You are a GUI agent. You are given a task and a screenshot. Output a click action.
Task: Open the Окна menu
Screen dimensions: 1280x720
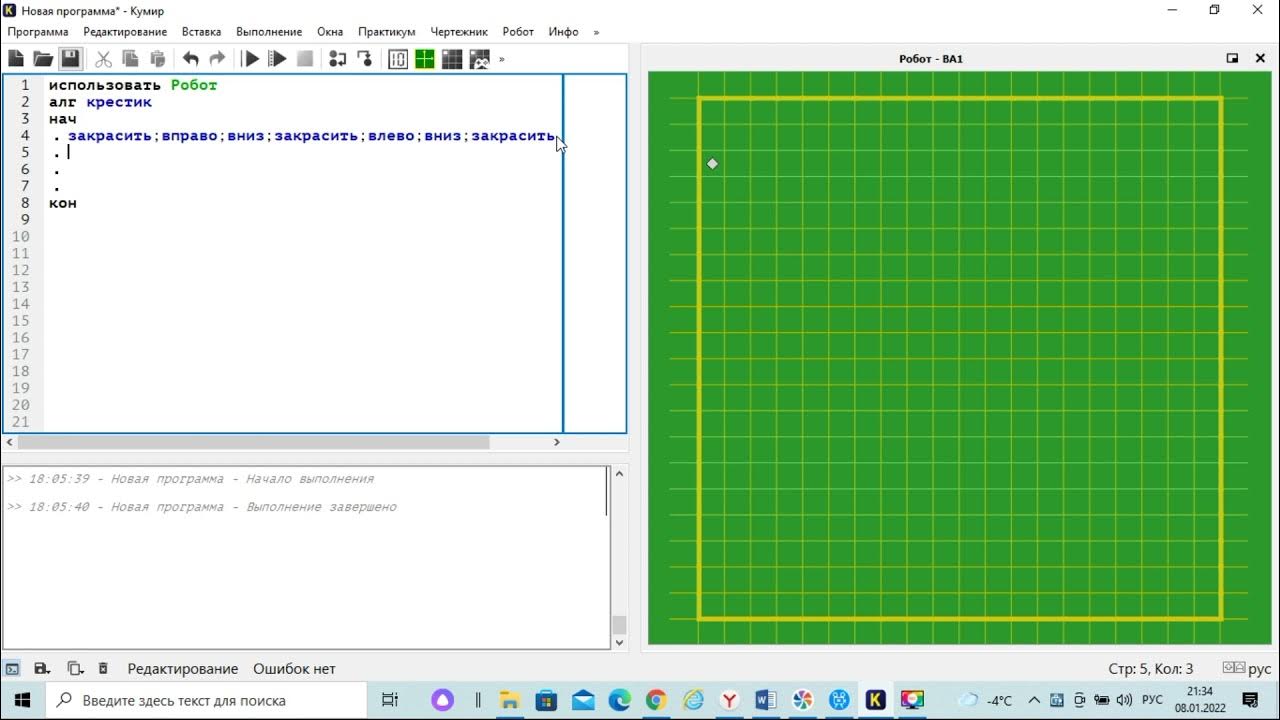click(x=330, y=32)
